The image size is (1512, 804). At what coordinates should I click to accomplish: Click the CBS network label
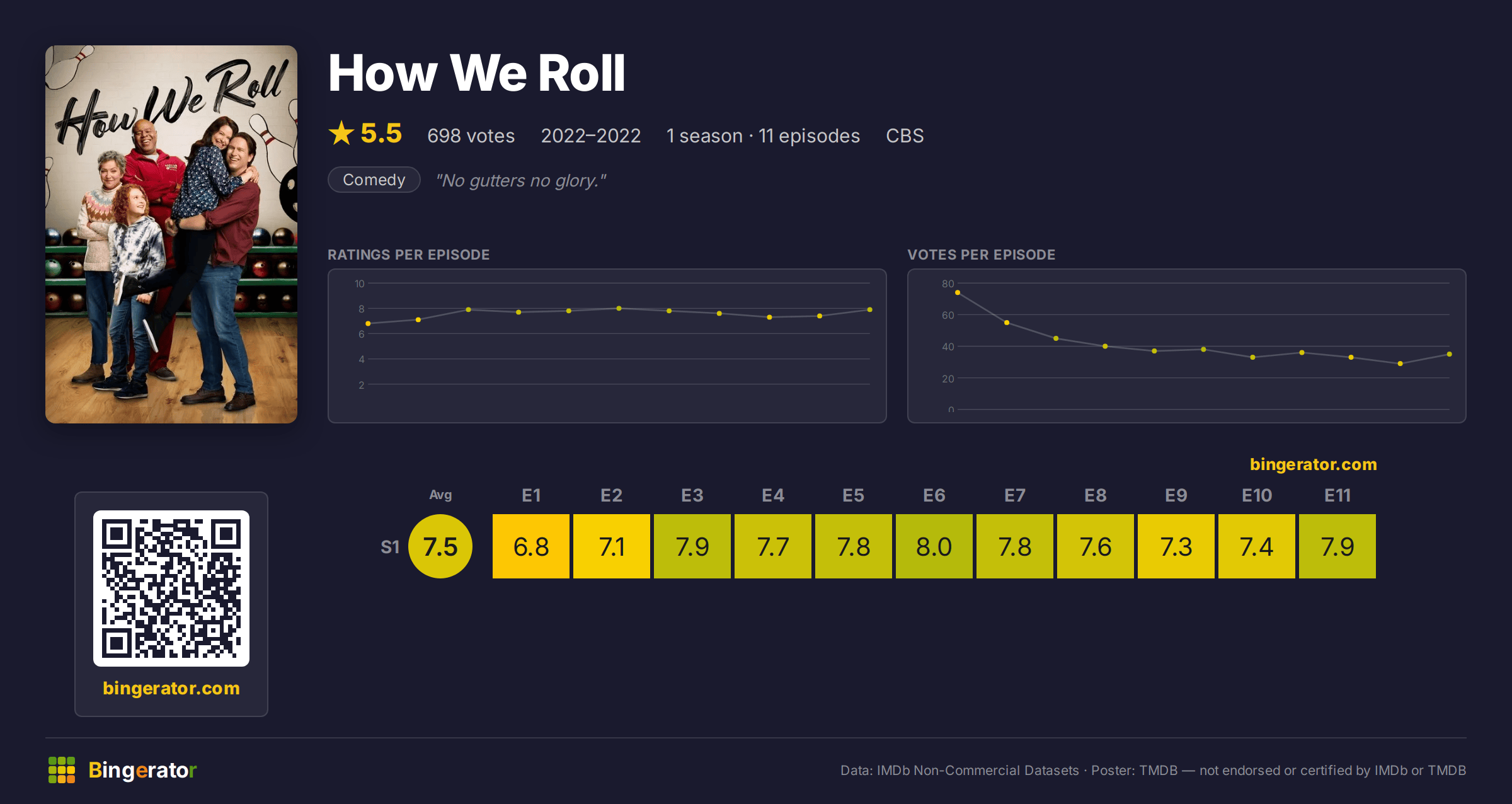(x=905, y=135)
